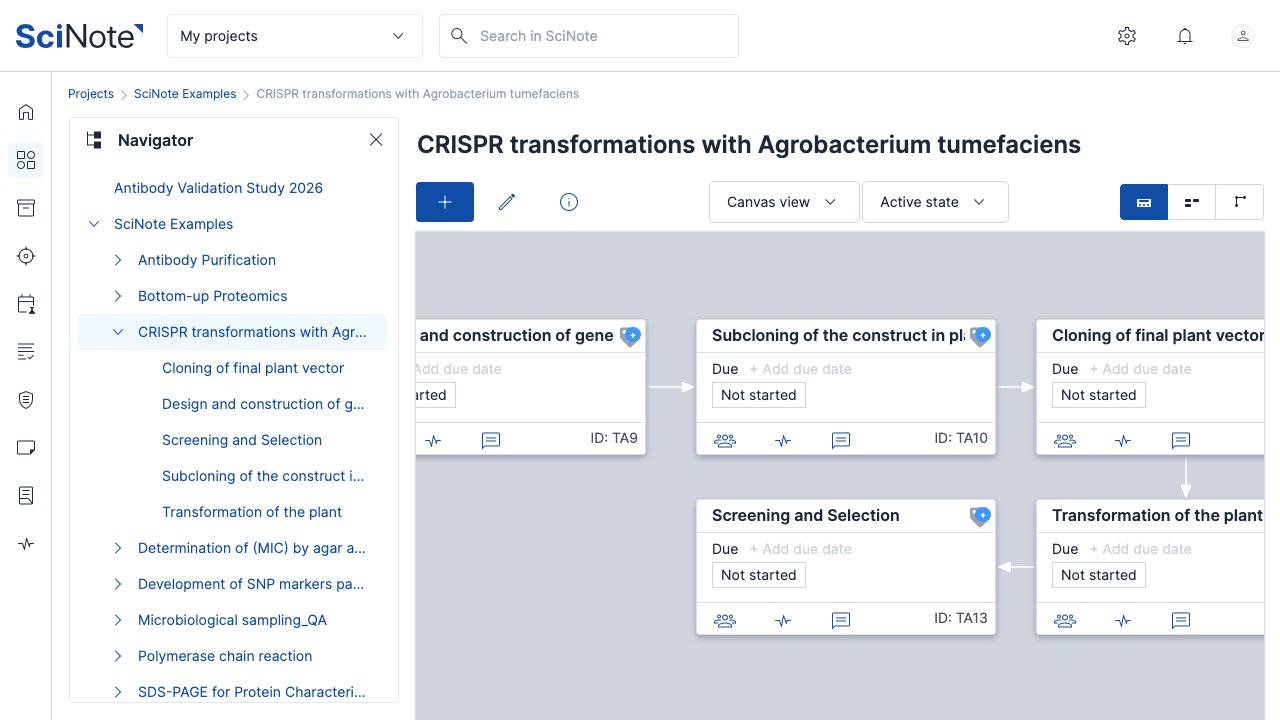Viewport: 1280px width, 720px height.
Task: Close the Navigator panel
Action: pos(376,140)
